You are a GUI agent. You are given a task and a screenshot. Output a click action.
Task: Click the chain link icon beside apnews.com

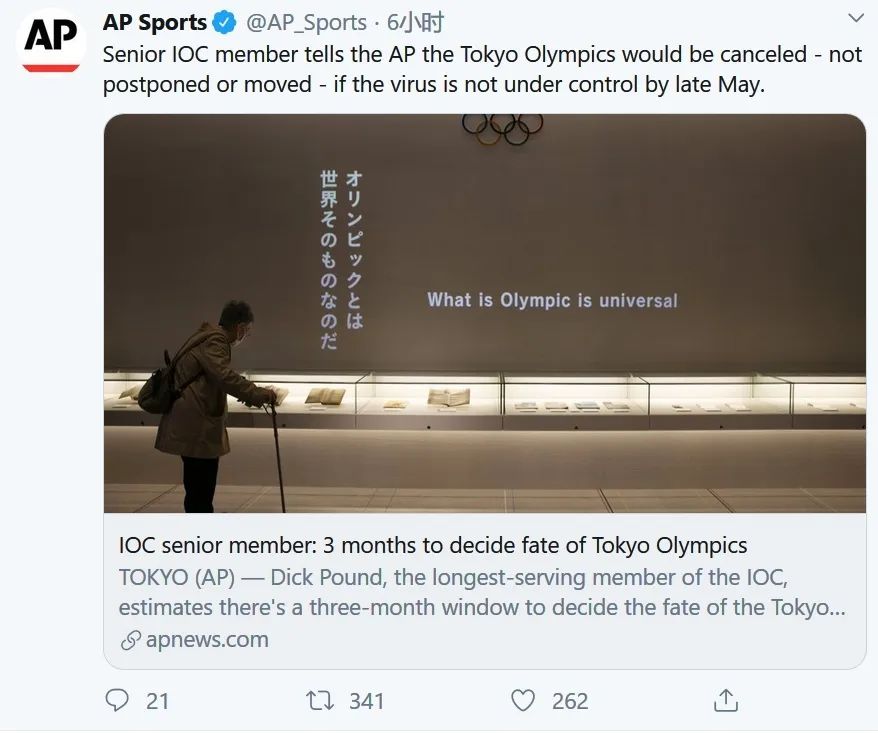pos(130,640)
